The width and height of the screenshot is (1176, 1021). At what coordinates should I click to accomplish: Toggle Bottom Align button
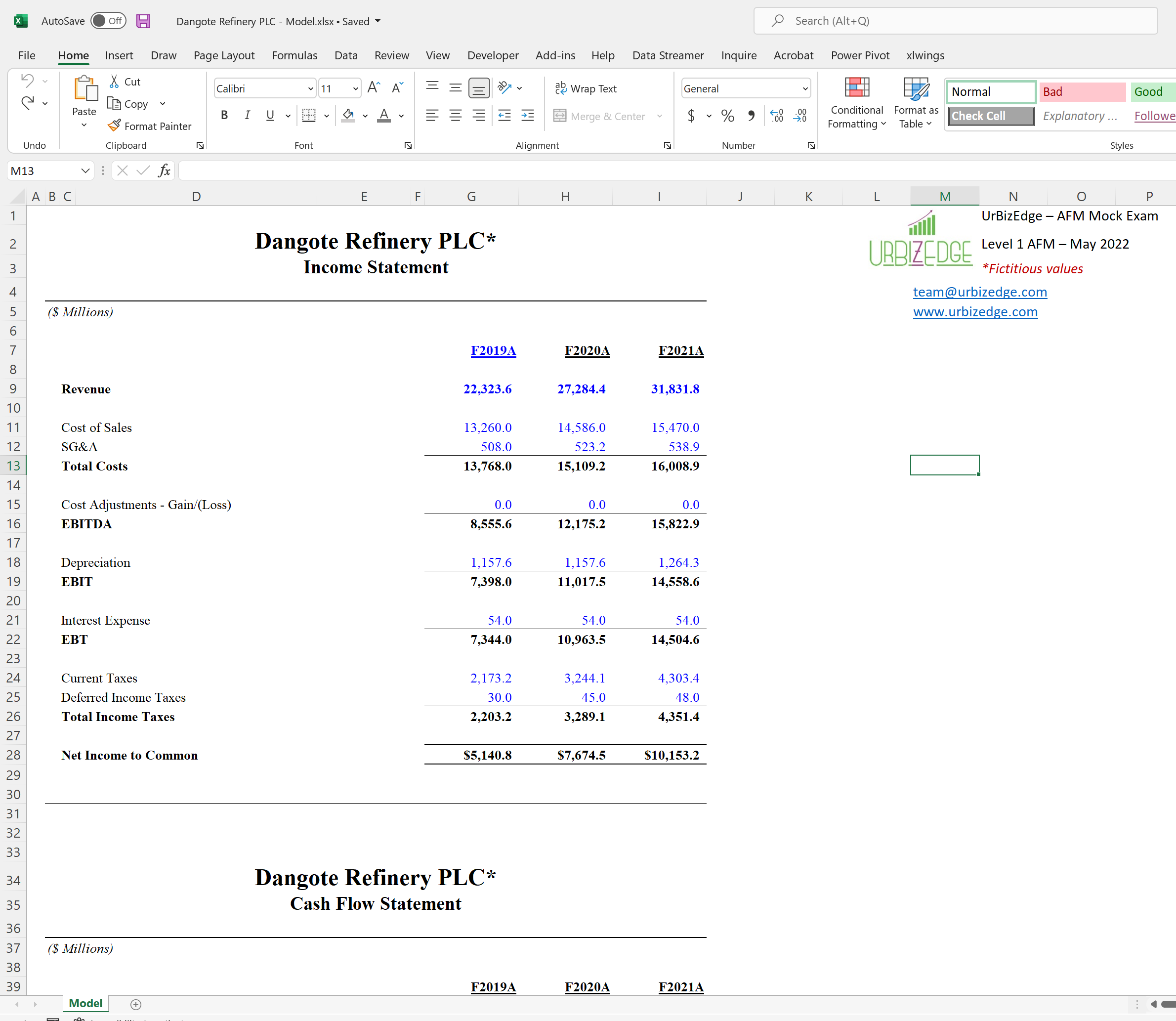479,88
